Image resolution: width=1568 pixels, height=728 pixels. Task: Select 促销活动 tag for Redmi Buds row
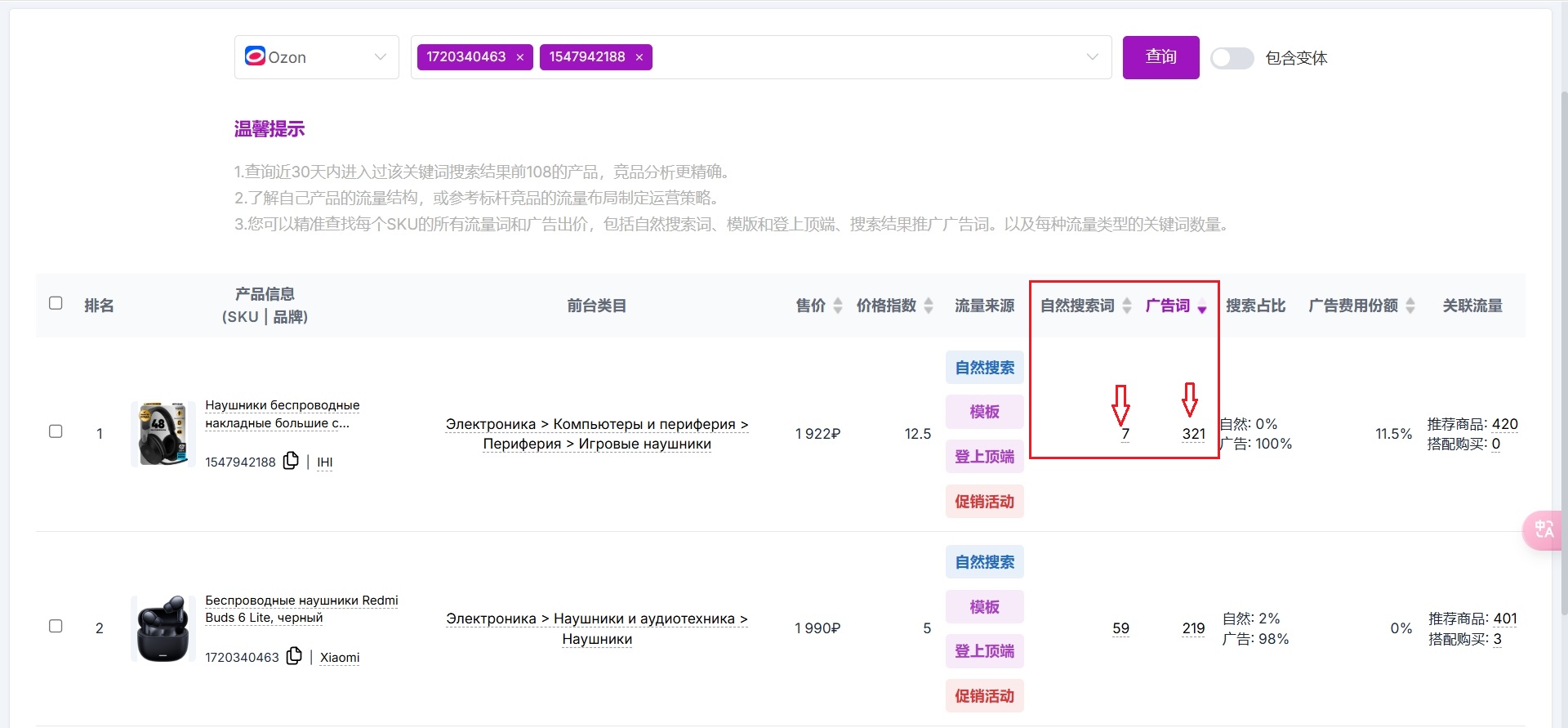point(985,696)
